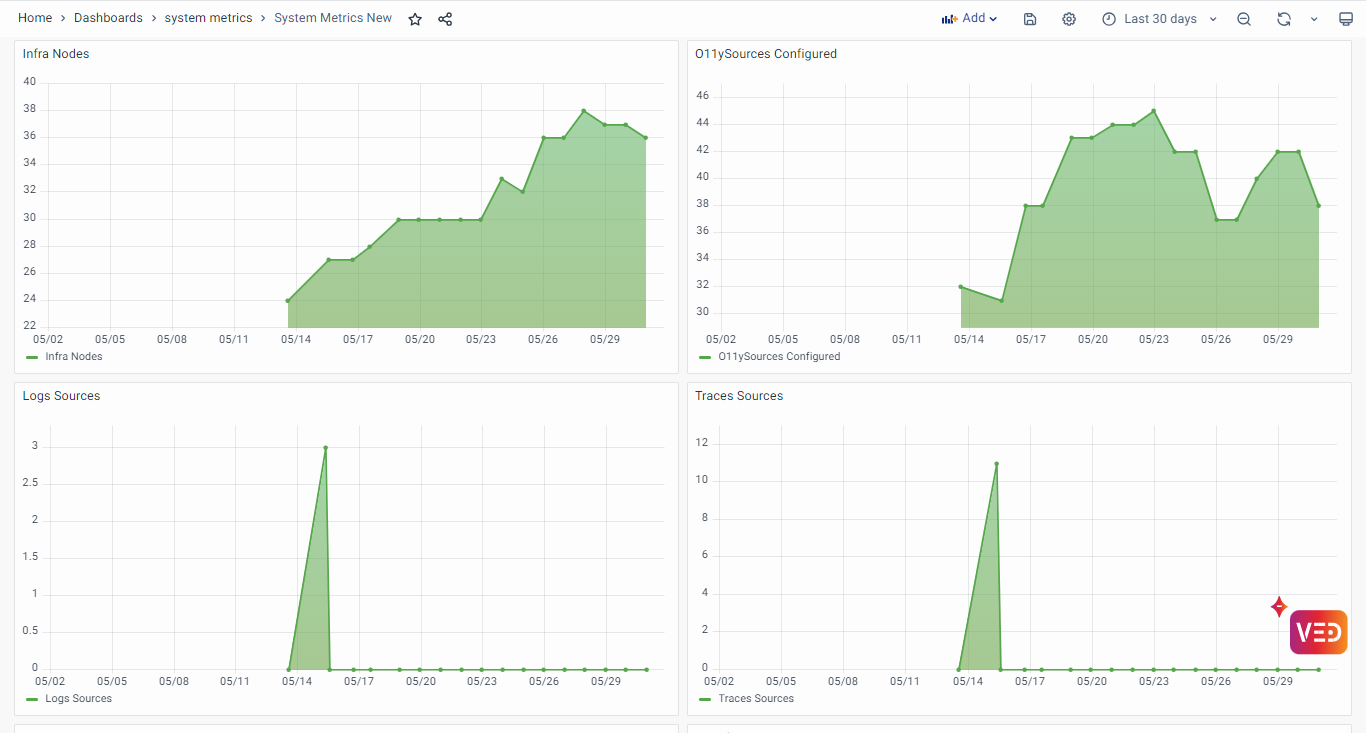
Task: Save the dashboard with disk icon
Action: coord(1030,19)
